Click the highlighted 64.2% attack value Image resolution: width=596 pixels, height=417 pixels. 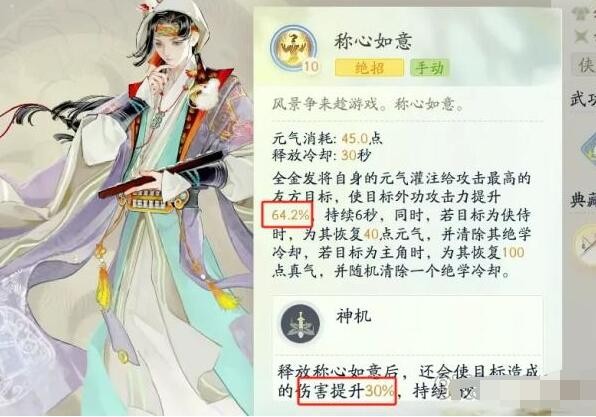(287, 215)
